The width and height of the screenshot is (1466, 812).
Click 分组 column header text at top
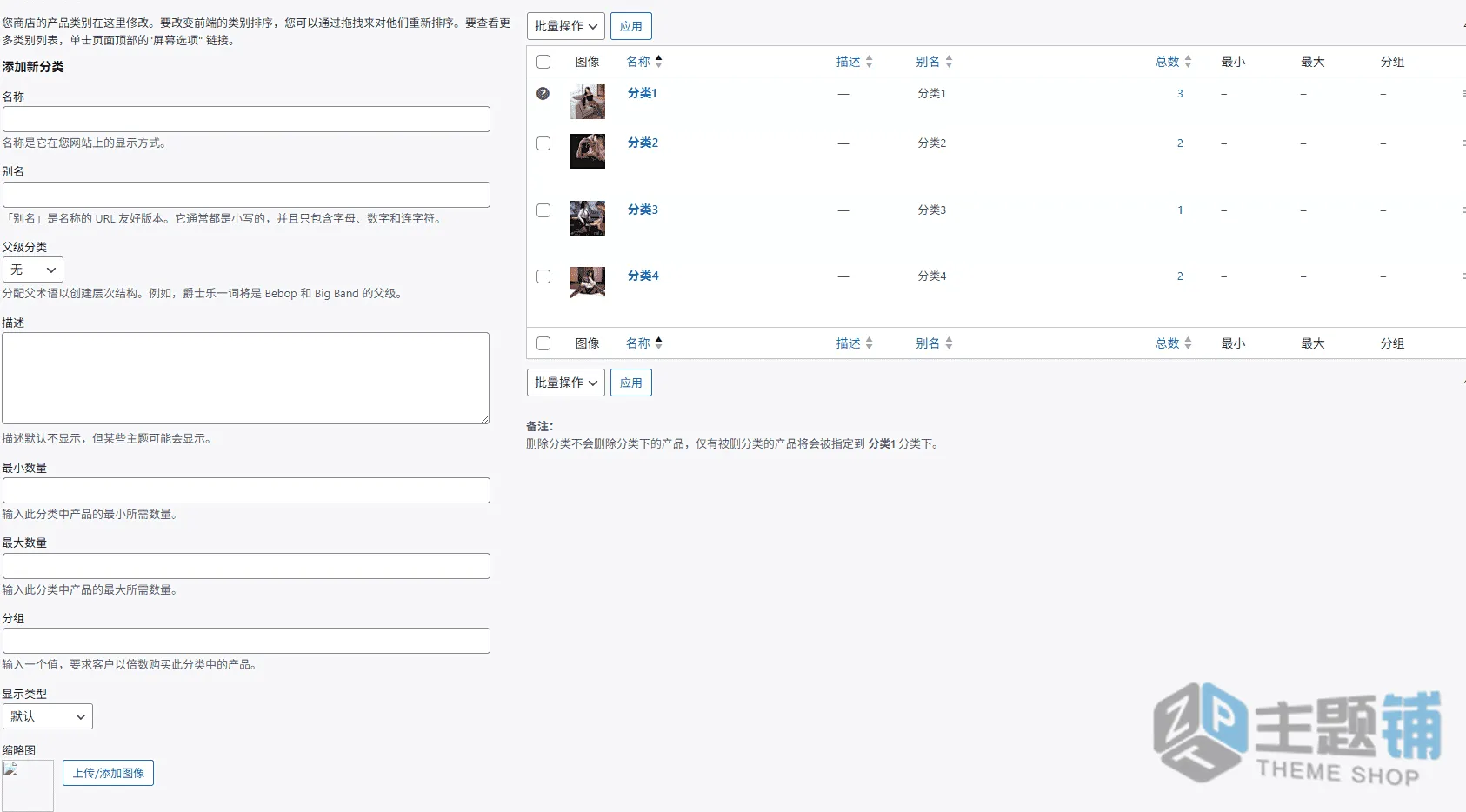click(x=1393, y=62)
